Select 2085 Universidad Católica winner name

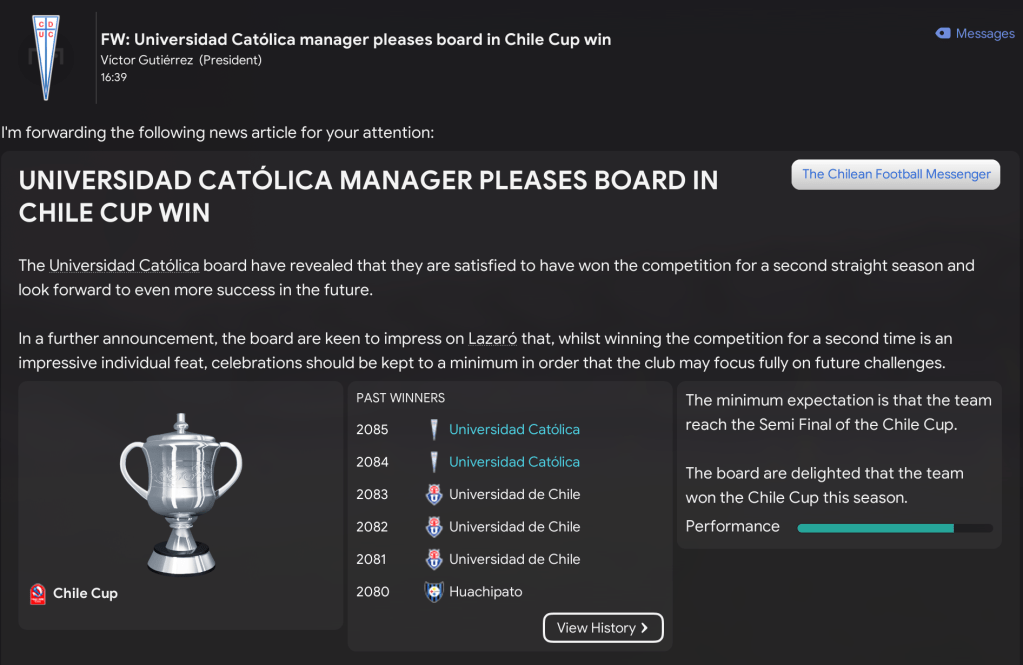514,430
